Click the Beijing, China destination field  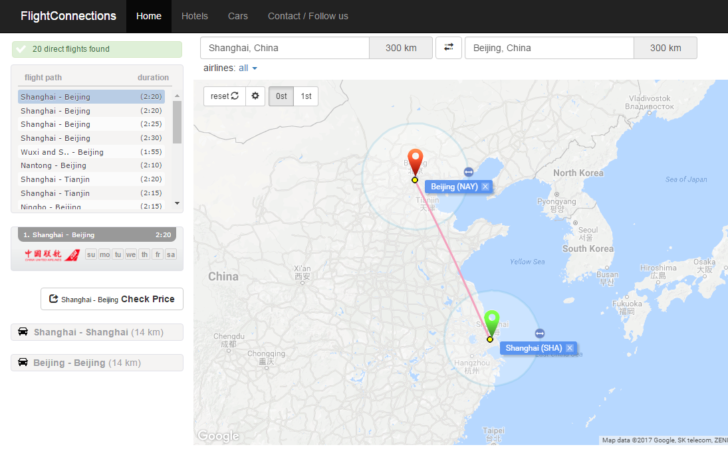549,48
